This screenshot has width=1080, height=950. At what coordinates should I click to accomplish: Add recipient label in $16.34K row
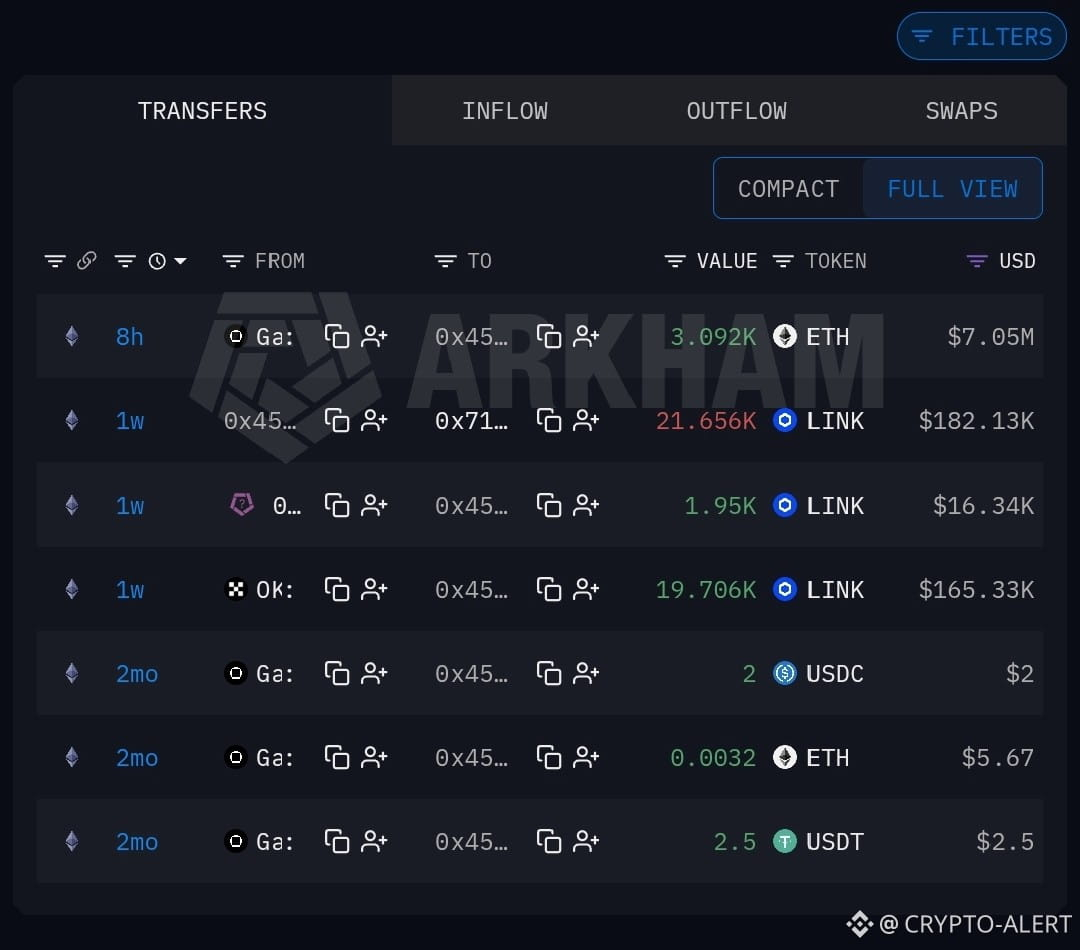pos(586,505)
